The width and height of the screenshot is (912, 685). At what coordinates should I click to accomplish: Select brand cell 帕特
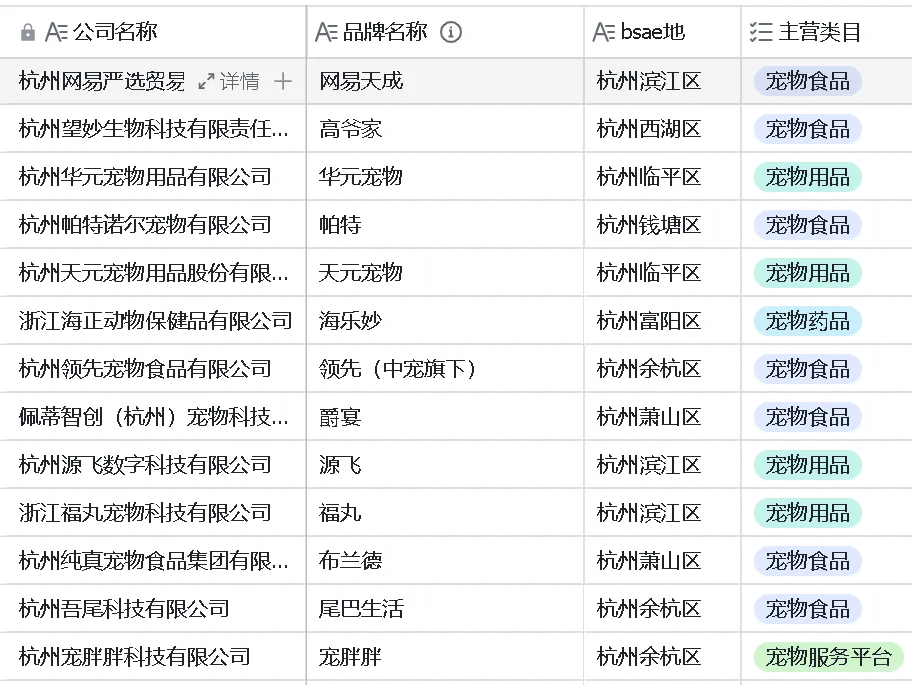(445, 225)
